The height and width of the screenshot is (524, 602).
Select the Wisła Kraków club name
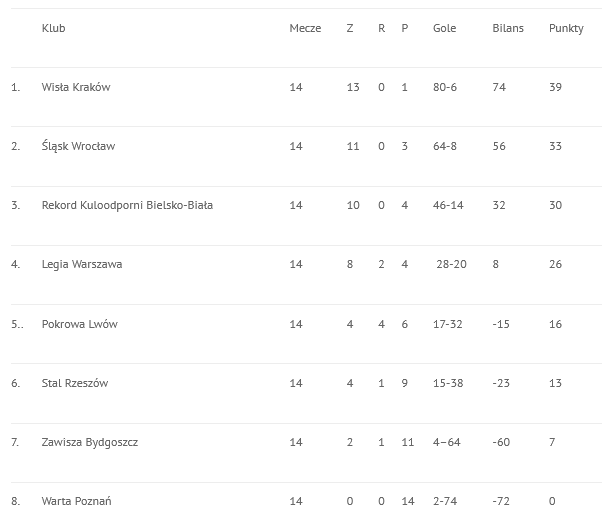[x=76, y=87]
